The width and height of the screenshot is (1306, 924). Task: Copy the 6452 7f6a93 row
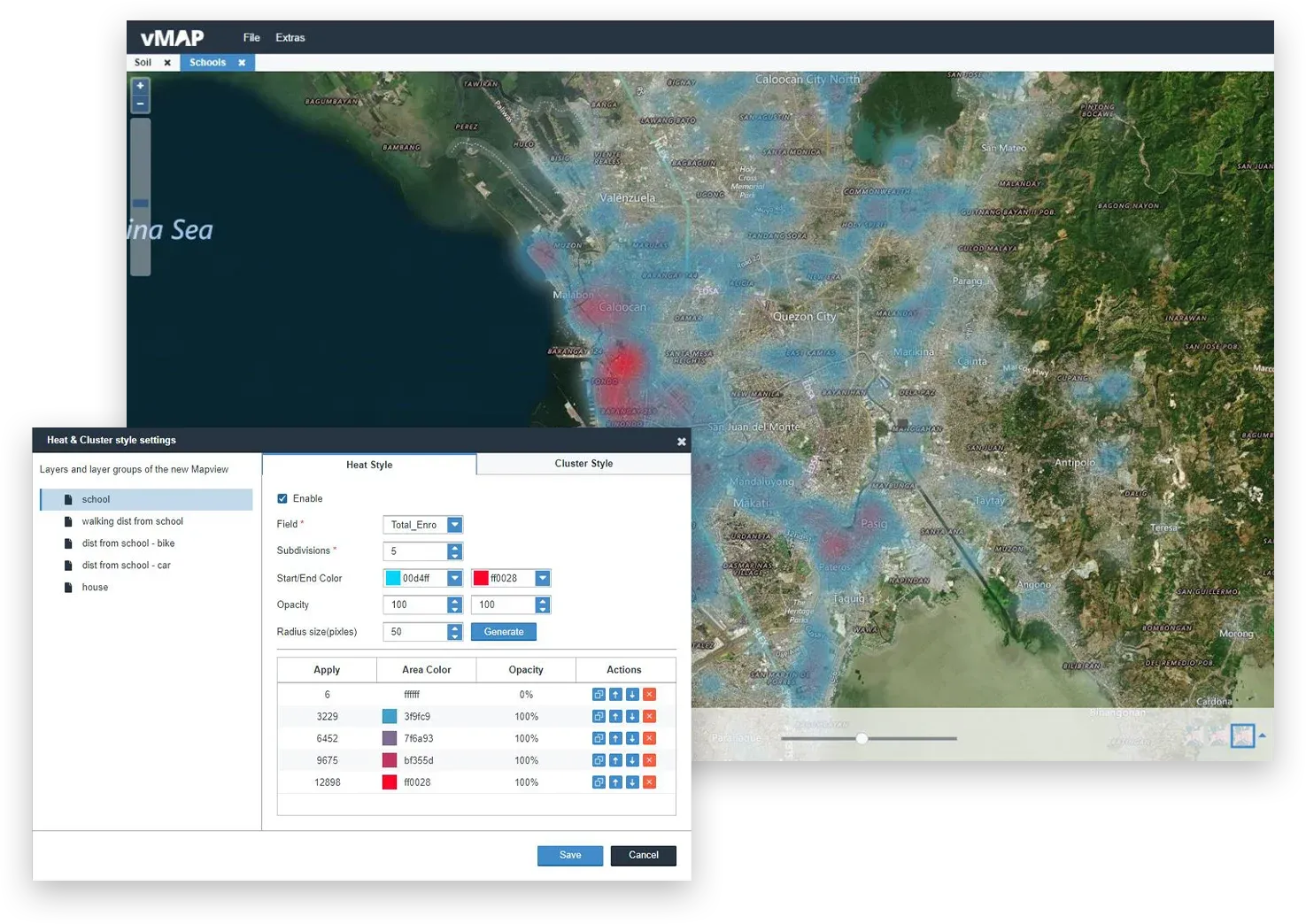click(x=599, y=738)
